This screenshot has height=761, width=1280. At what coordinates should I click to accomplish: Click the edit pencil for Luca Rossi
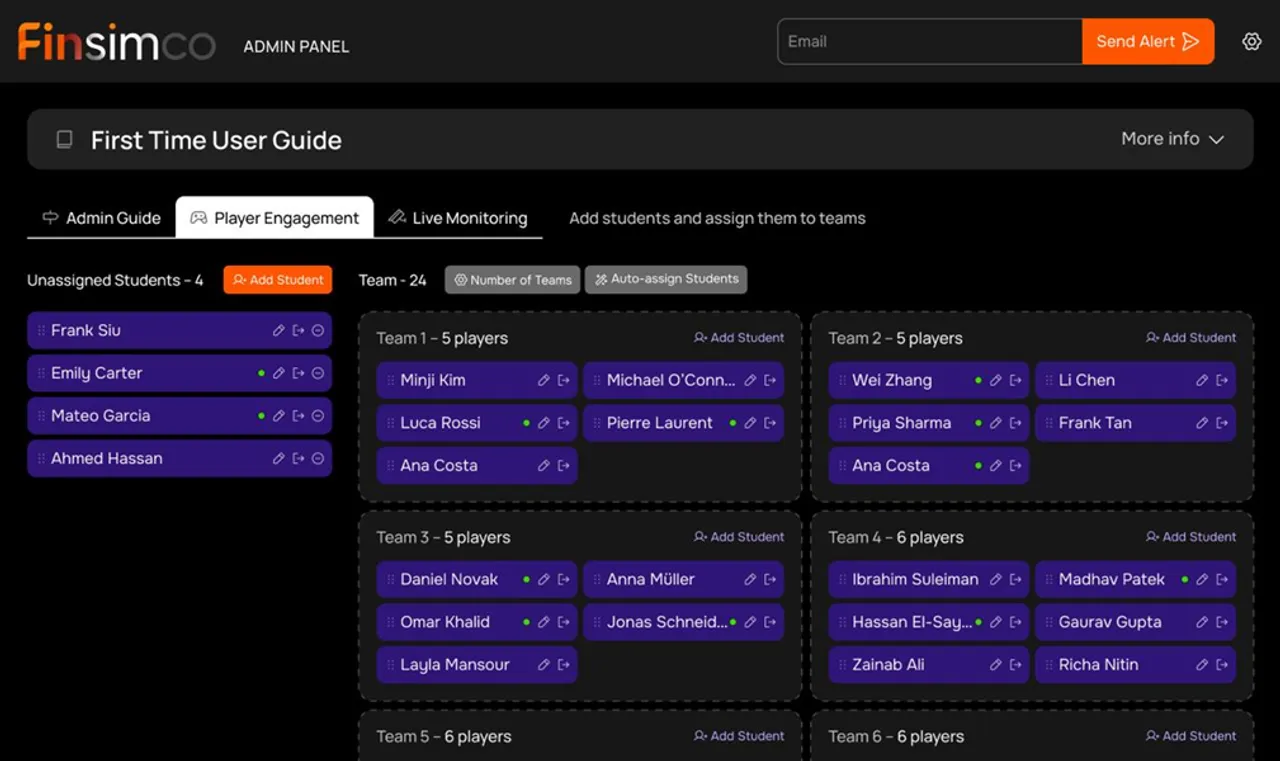pos(544,423)
